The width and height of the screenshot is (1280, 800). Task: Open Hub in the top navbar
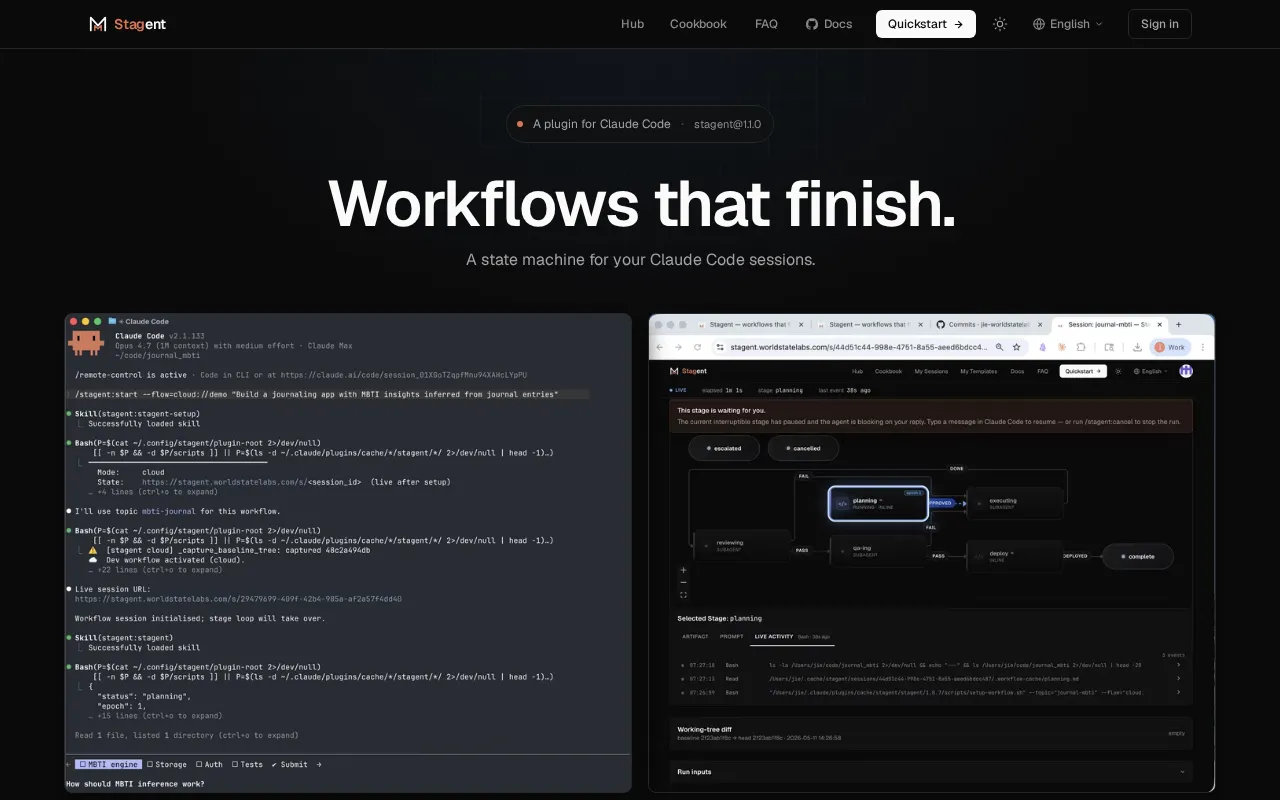point(632,24)
